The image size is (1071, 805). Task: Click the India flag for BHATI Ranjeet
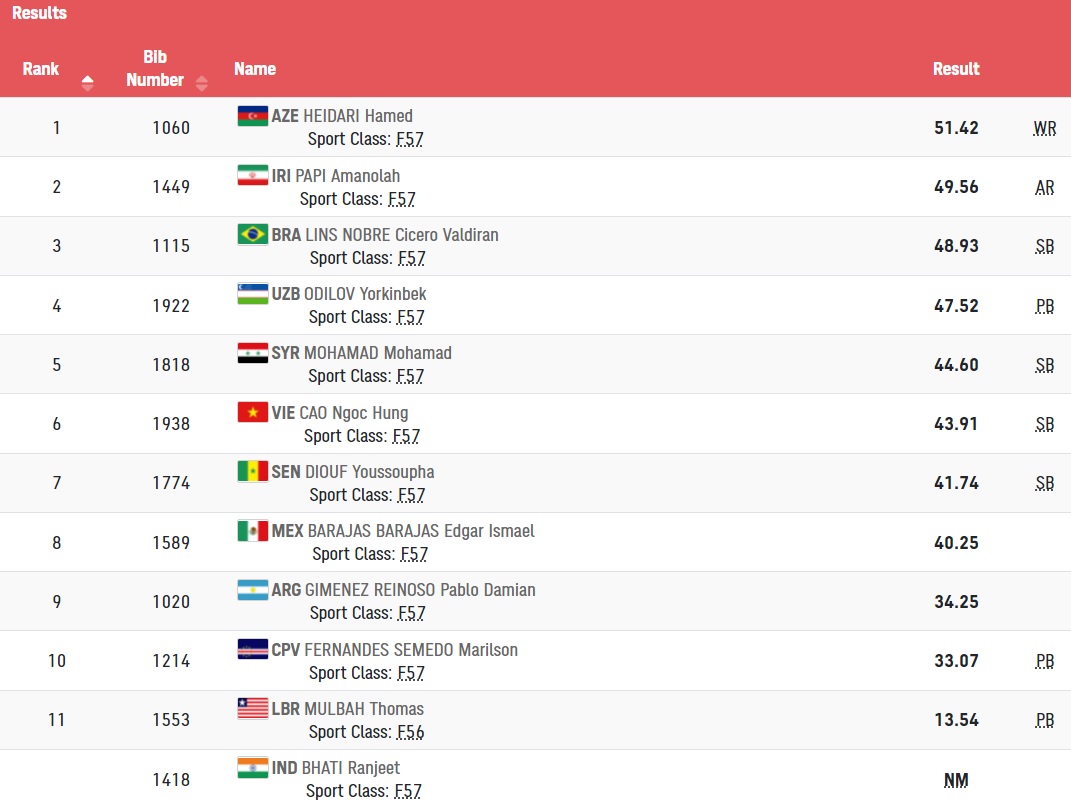tap(253, 767)
